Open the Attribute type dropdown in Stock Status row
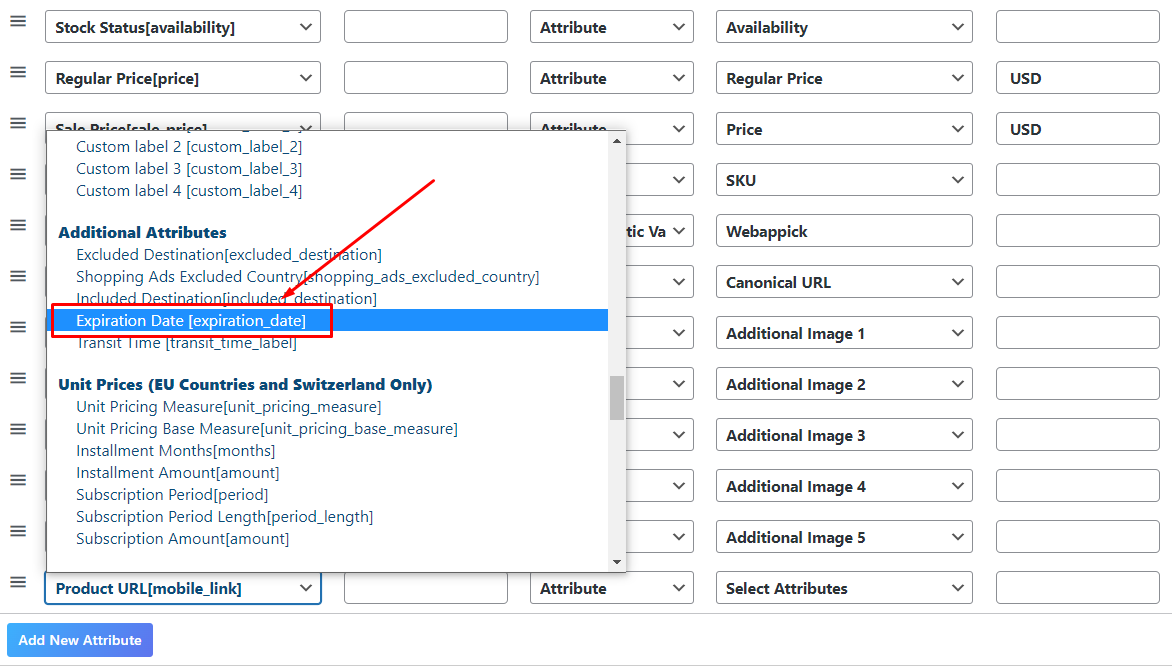The height and width of the screenshot is (666, 1172). 610,27
